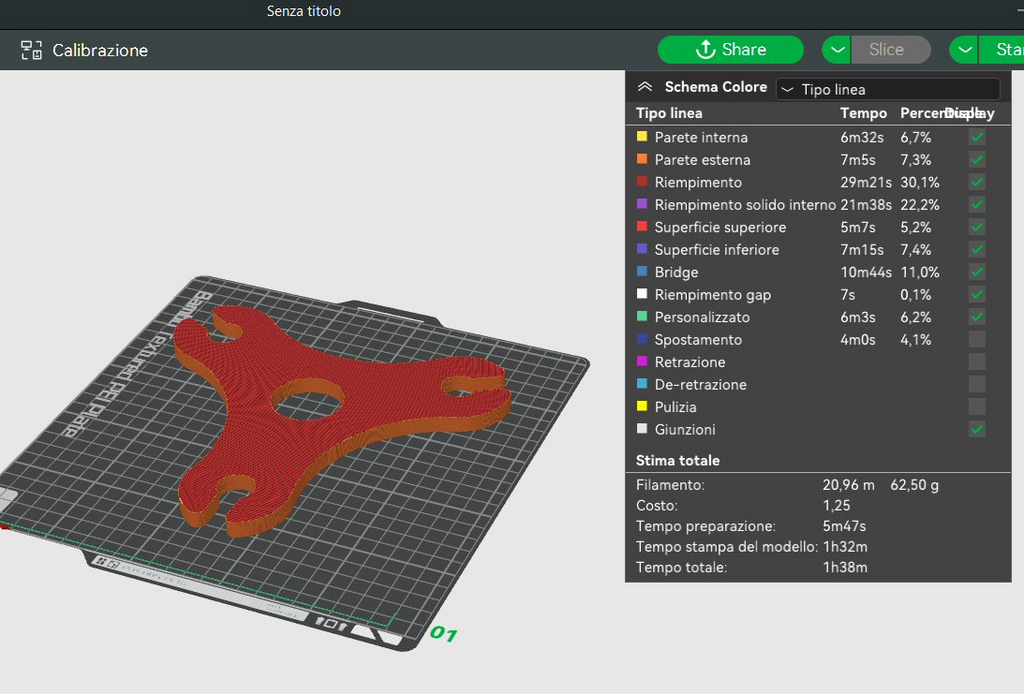Enable display of Retrazione

coord(977,362)
